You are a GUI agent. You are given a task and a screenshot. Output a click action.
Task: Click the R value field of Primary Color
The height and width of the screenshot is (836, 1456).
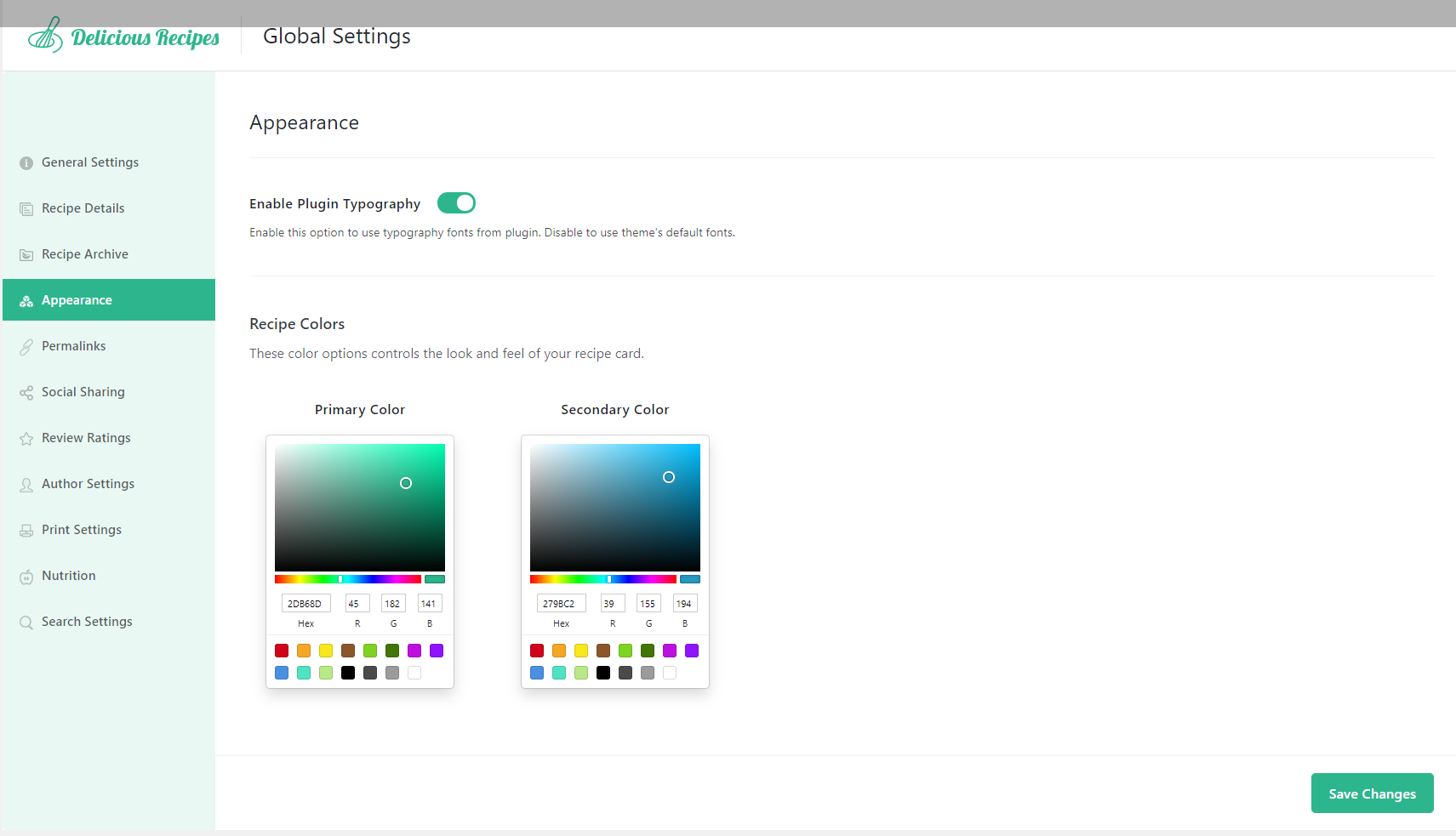pyautogui.click(x=357, y=603)
